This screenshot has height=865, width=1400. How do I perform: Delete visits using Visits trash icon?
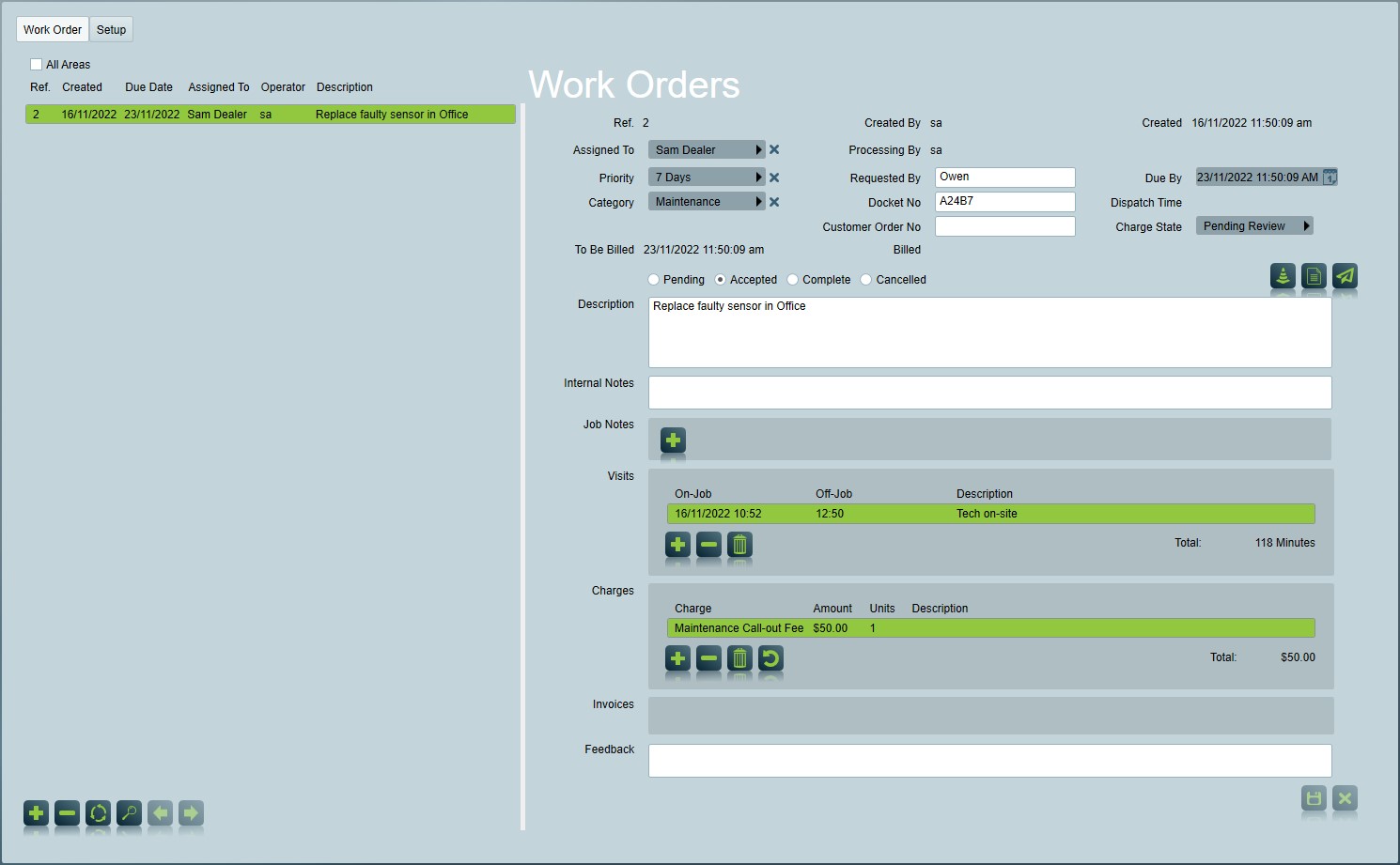pos(739,545)
